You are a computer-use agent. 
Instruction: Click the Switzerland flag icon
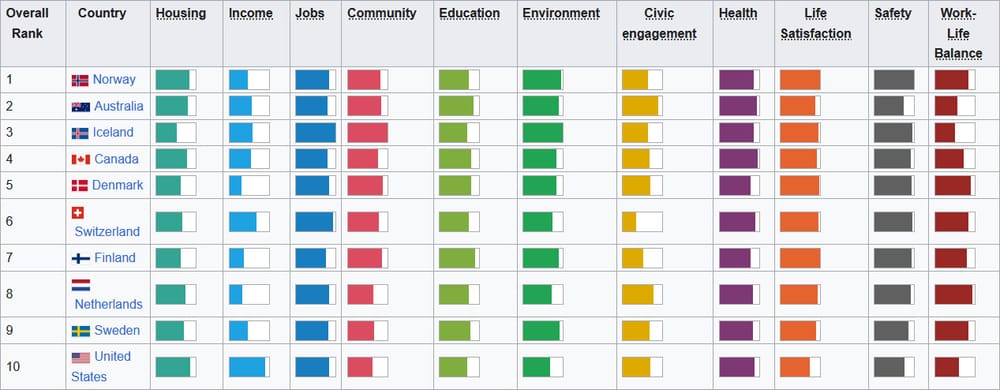(x=78, y=212)
